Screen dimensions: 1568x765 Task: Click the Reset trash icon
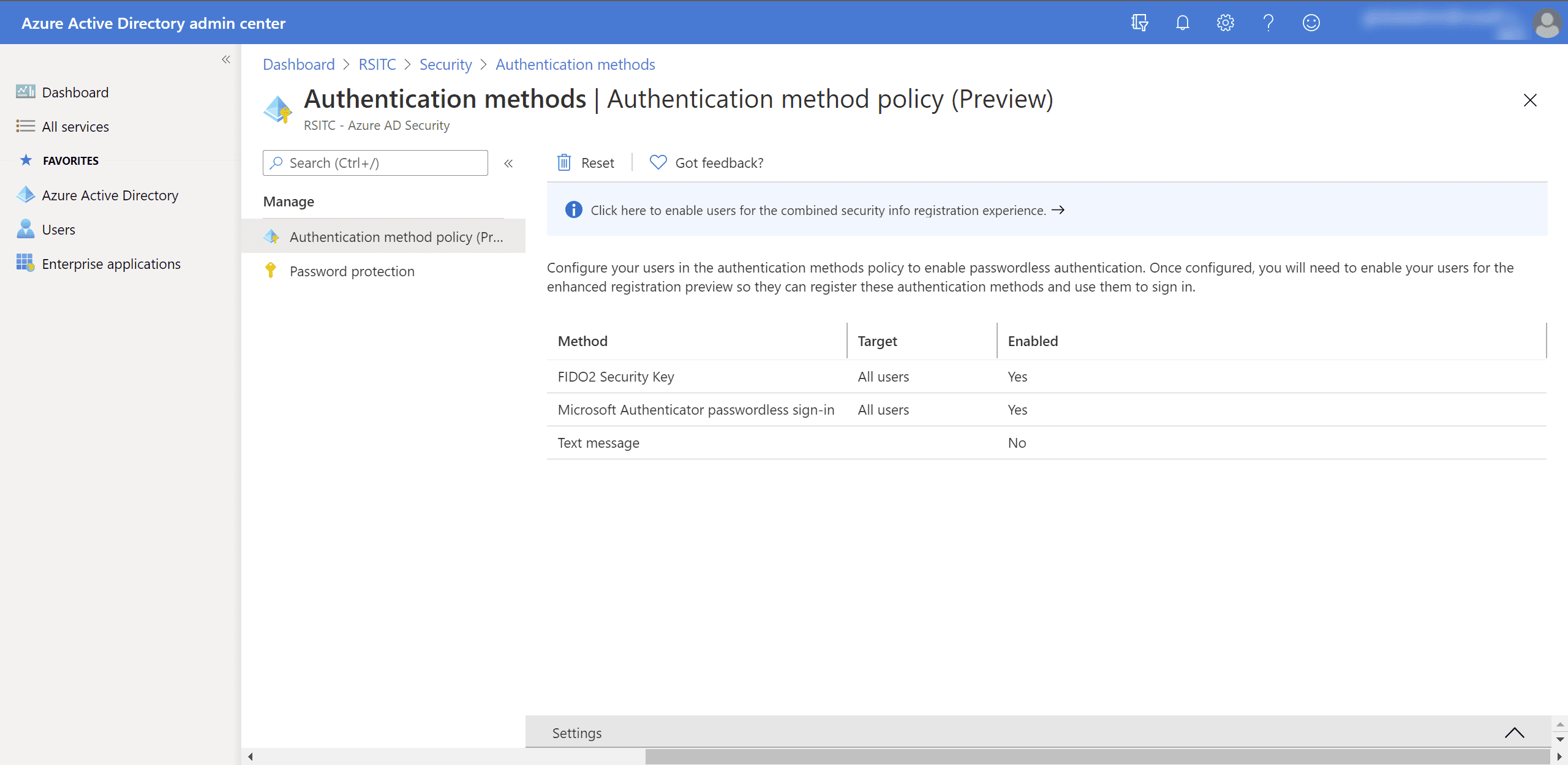point(565,162)
